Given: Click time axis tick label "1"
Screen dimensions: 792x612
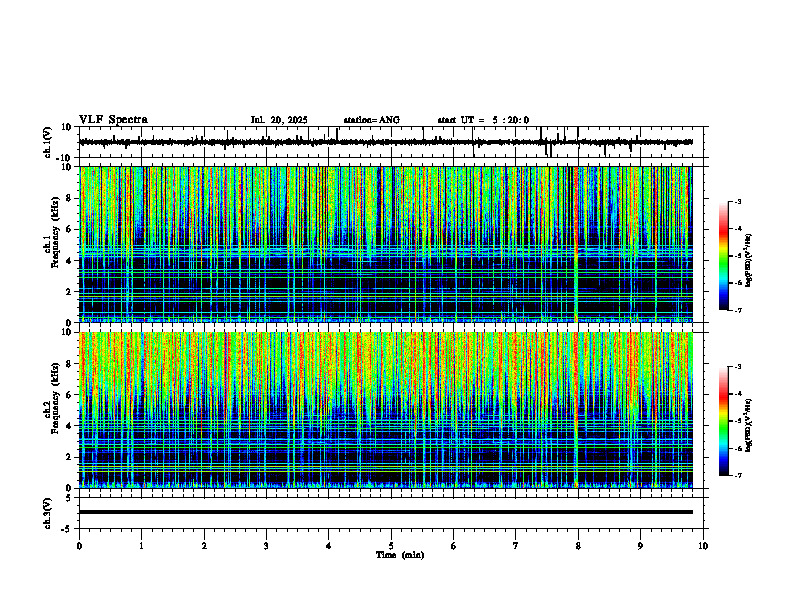Looking at the screenshot, I should [141, 546].
